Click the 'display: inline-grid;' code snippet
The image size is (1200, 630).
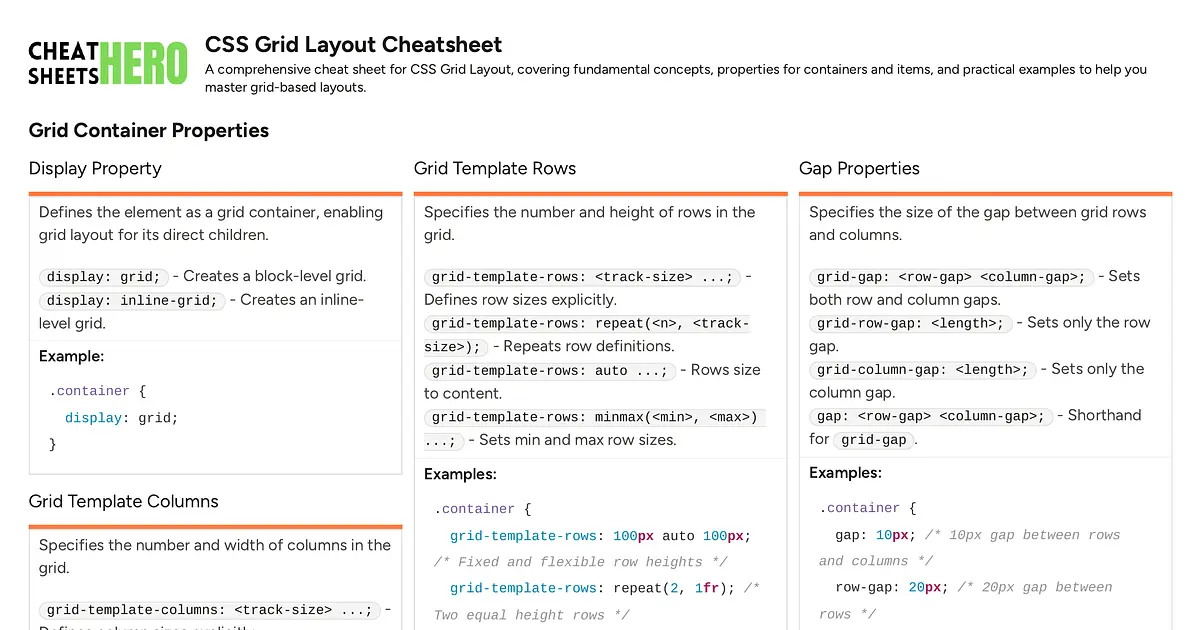tap(132, 300)
